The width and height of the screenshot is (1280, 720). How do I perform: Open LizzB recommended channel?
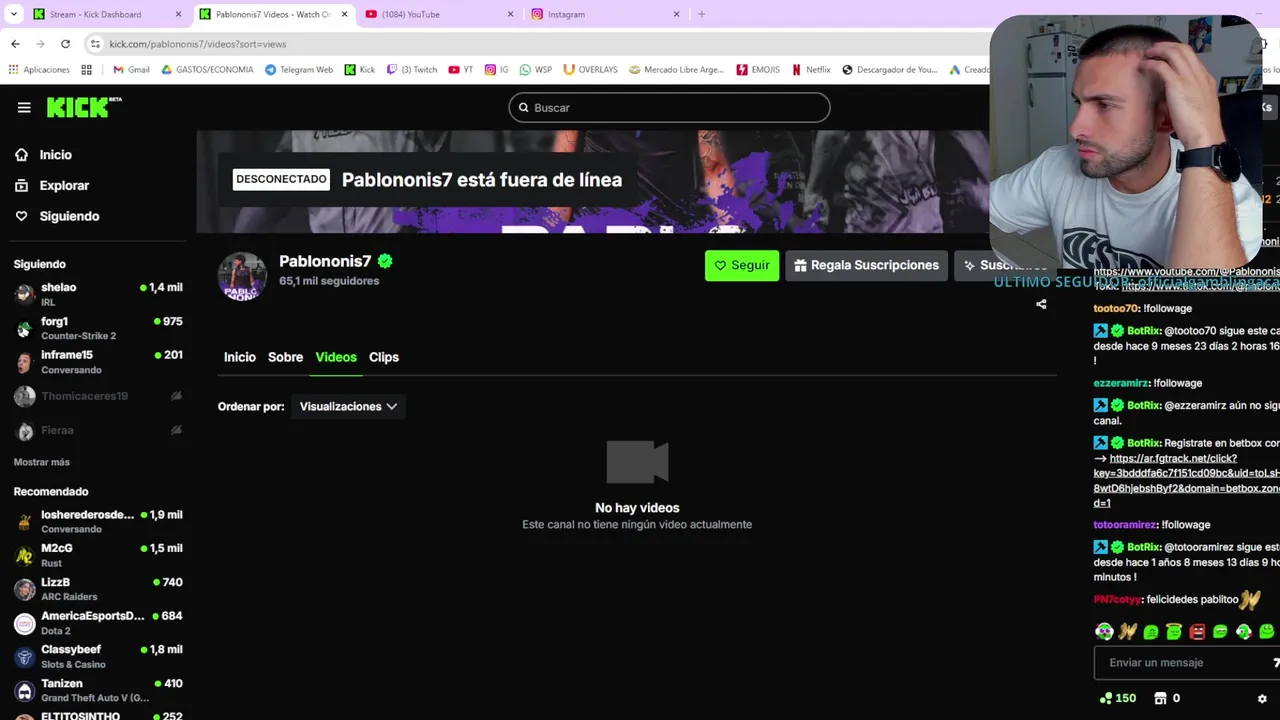pos(98,589)
